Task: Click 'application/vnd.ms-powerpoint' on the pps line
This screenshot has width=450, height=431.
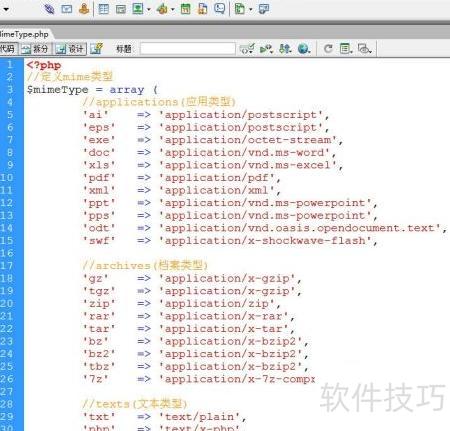Action: (265, 216)
